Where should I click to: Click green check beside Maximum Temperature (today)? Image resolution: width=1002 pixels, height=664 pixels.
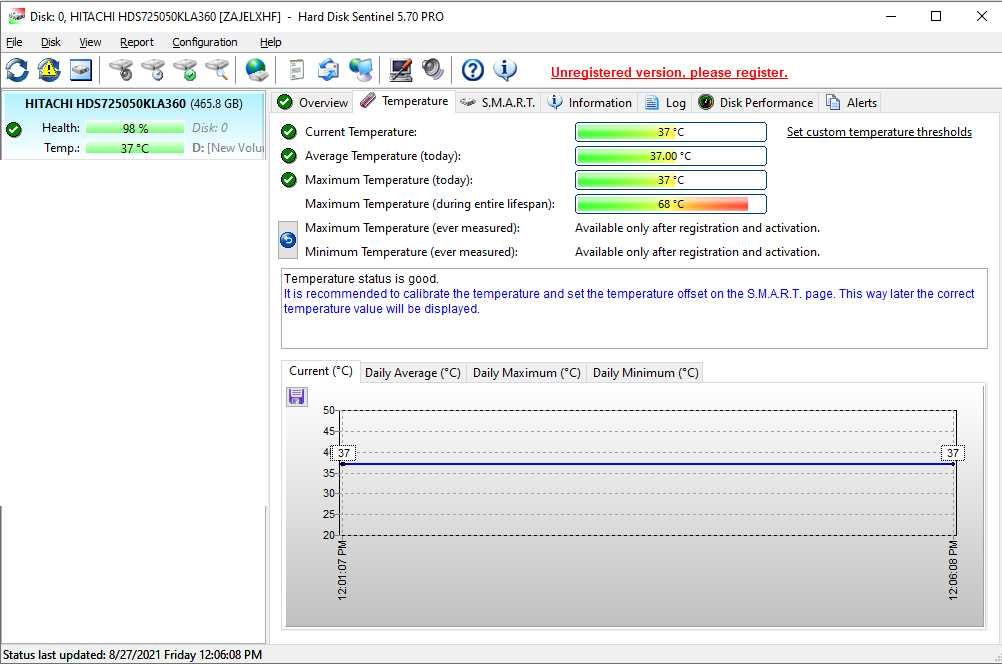click(289, 180)
